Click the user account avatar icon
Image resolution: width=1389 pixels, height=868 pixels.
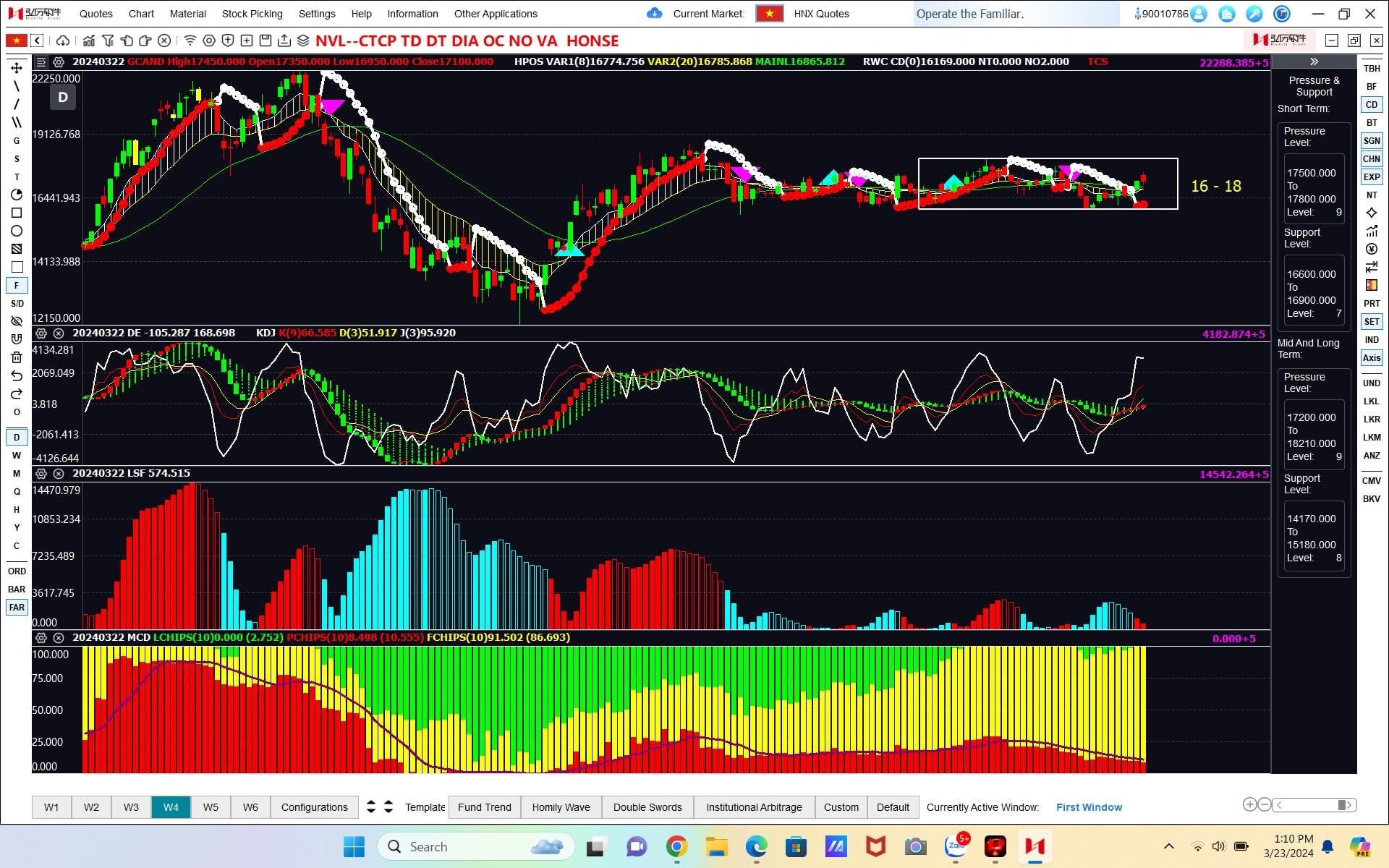click(x=1199, y=14)
